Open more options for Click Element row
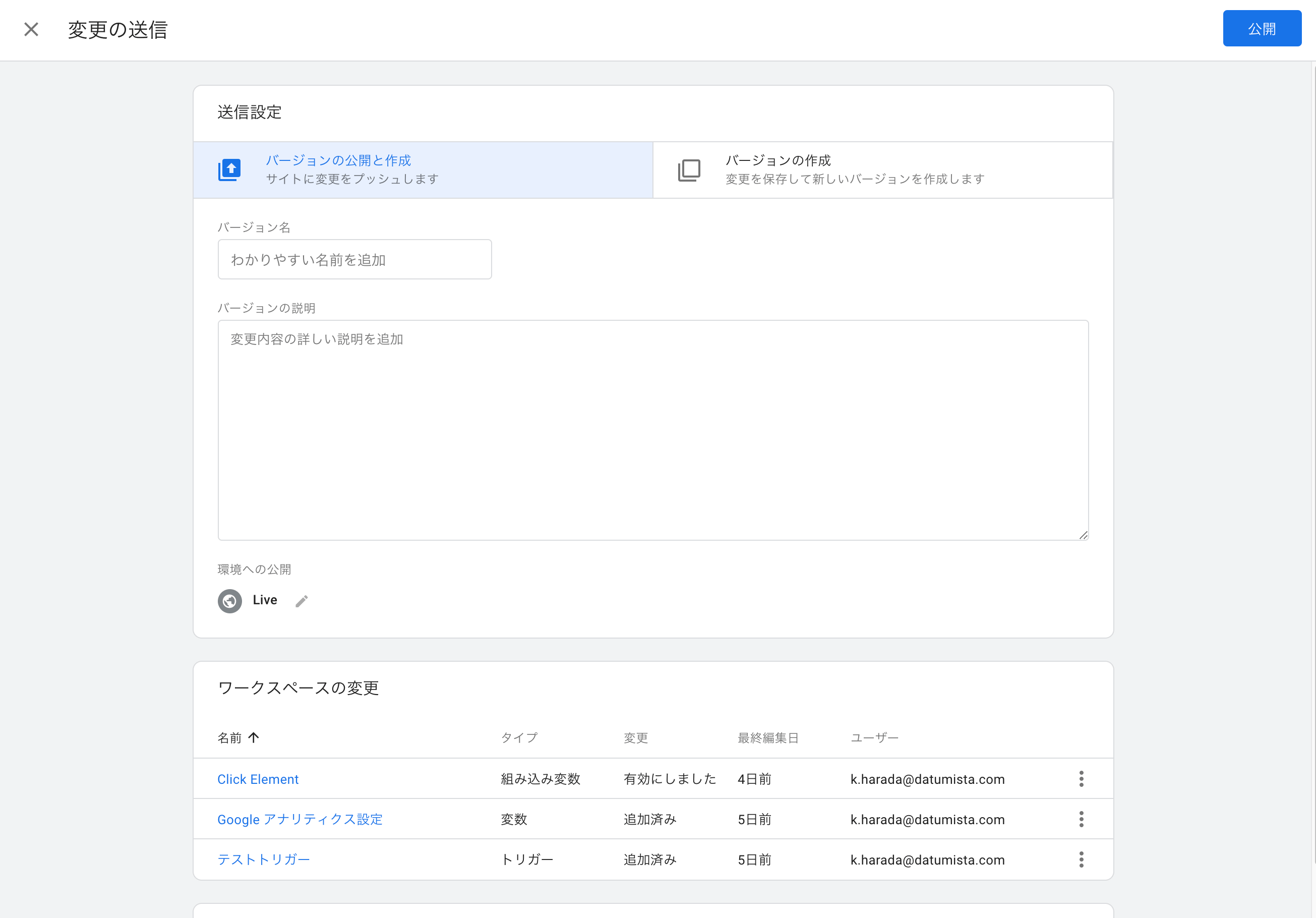This screenshot has width=1316, height=918. click(1081, 779)
